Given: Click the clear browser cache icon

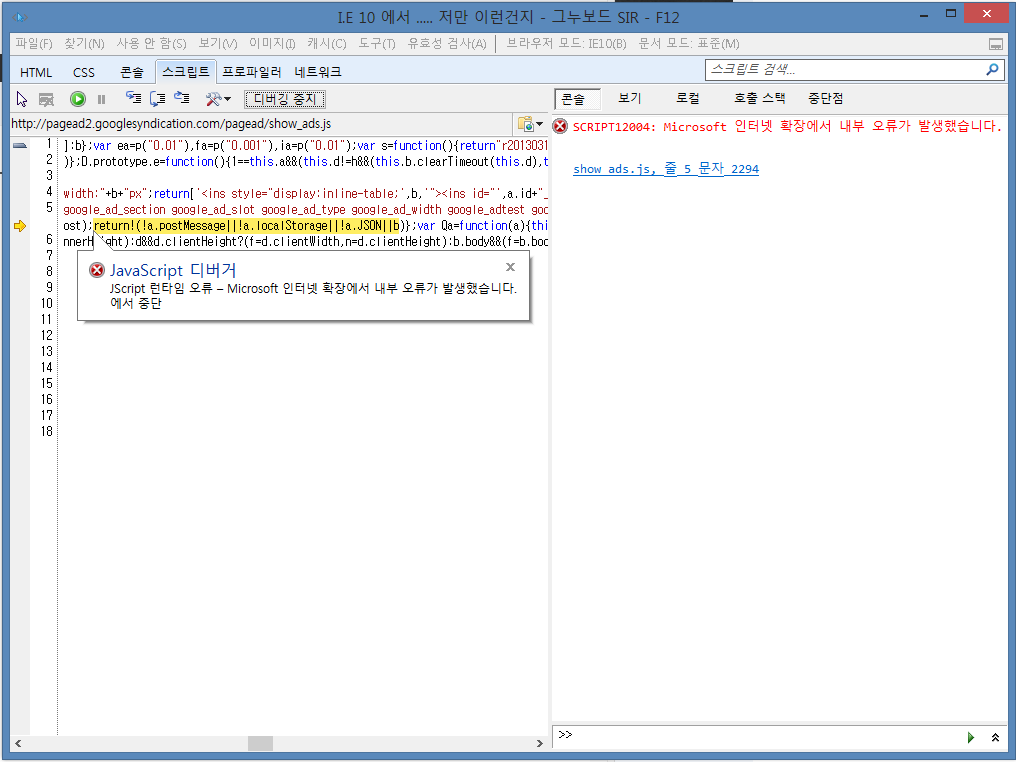Looking at the screenshot, I should pyautogui.click(x=46, y=99).
